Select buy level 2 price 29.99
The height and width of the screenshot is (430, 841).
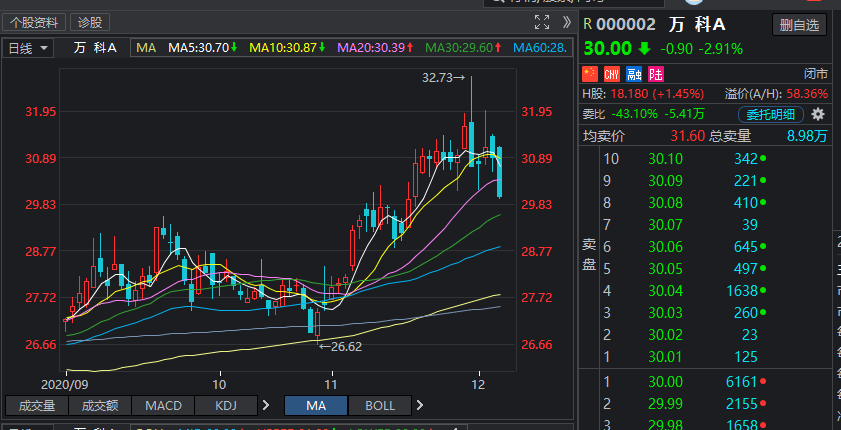tap(666, 403)
